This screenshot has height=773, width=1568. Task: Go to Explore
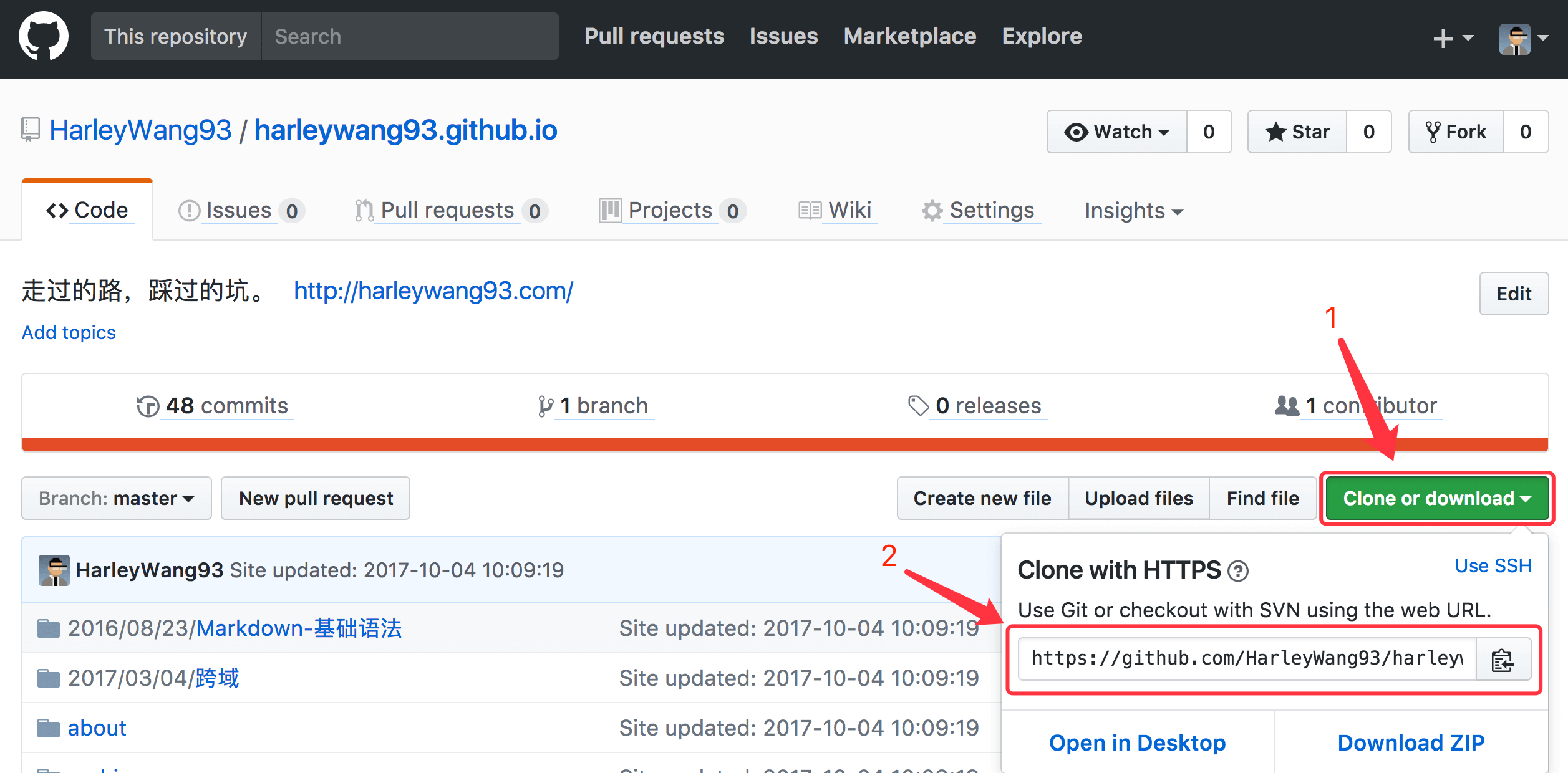[x=1042, y=36]
